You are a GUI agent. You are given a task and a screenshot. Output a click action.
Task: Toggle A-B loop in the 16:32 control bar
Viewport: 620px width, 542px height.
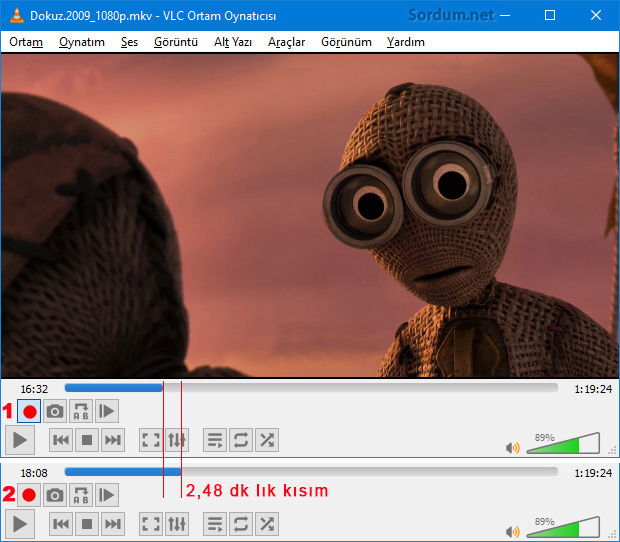(81, 412)
